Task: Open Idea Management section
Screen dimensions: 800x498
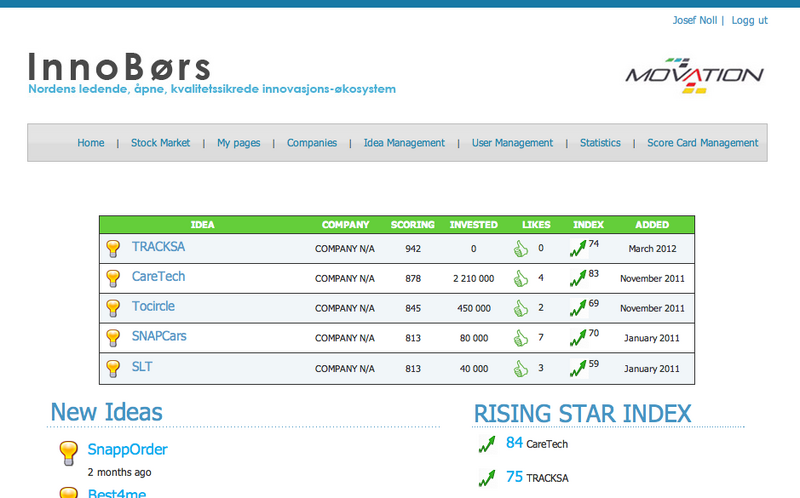Action: (x=404, y=143)
